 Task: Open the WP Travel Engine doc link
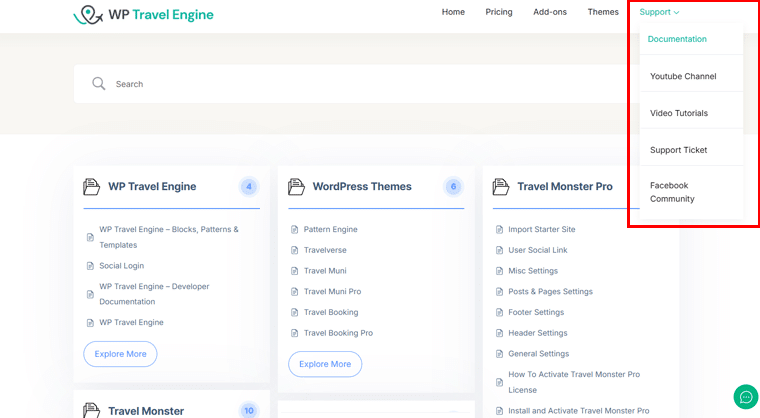131,322
